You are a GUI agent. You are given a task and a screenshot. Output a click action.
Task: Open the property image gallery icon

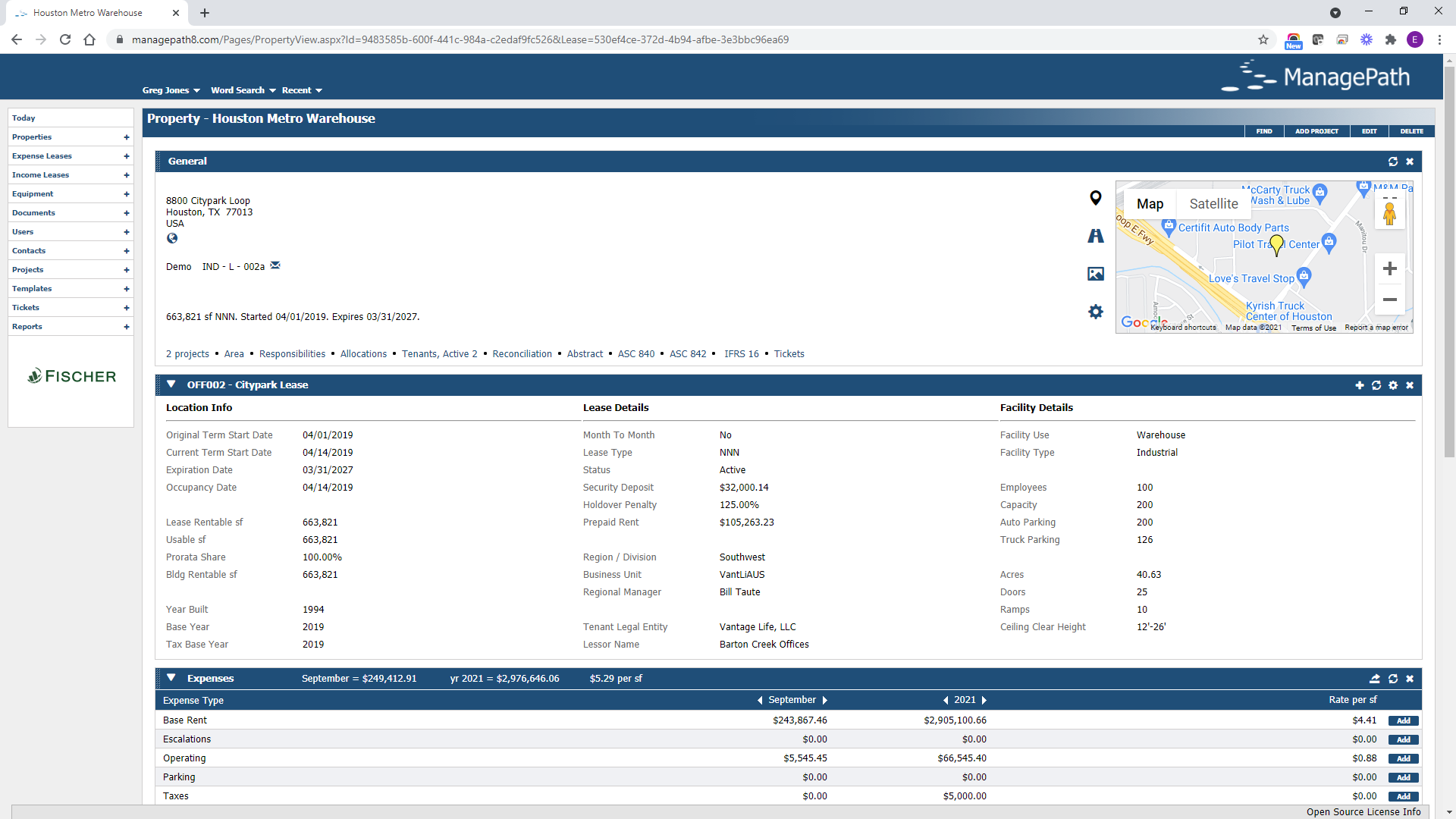[1095, 274]
